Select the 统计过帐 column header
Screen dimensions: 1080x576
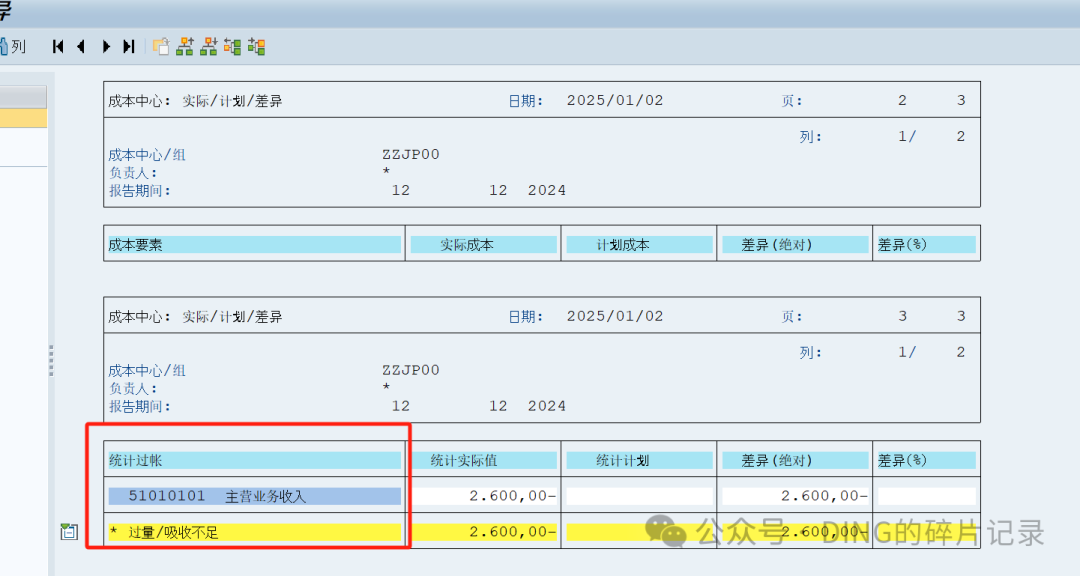254,460
